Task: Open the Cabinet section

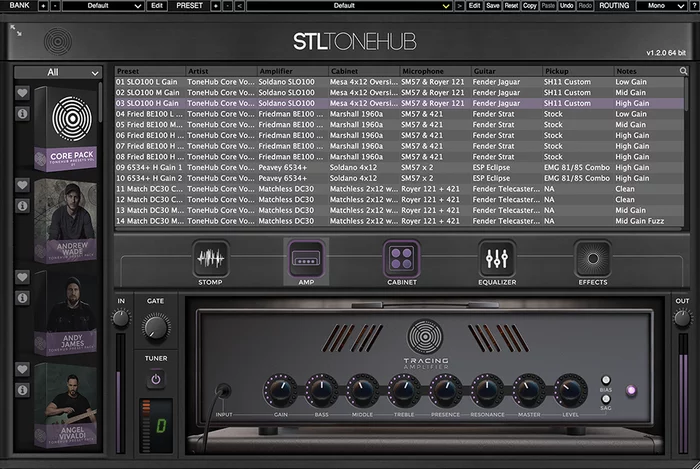Action: (x=402, y=259)
